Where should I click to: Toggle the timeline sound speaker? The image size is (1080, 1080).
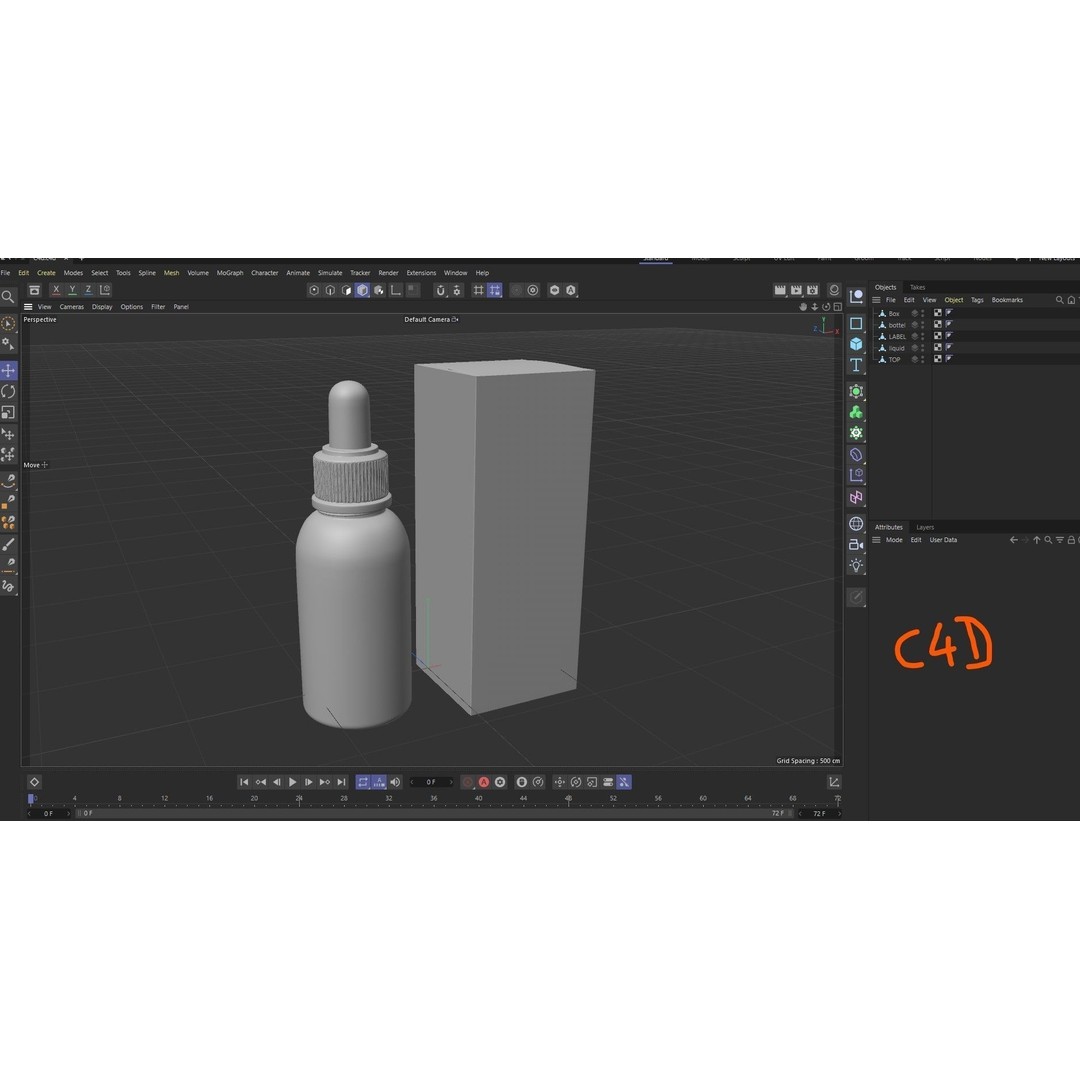tap(395, 782)
